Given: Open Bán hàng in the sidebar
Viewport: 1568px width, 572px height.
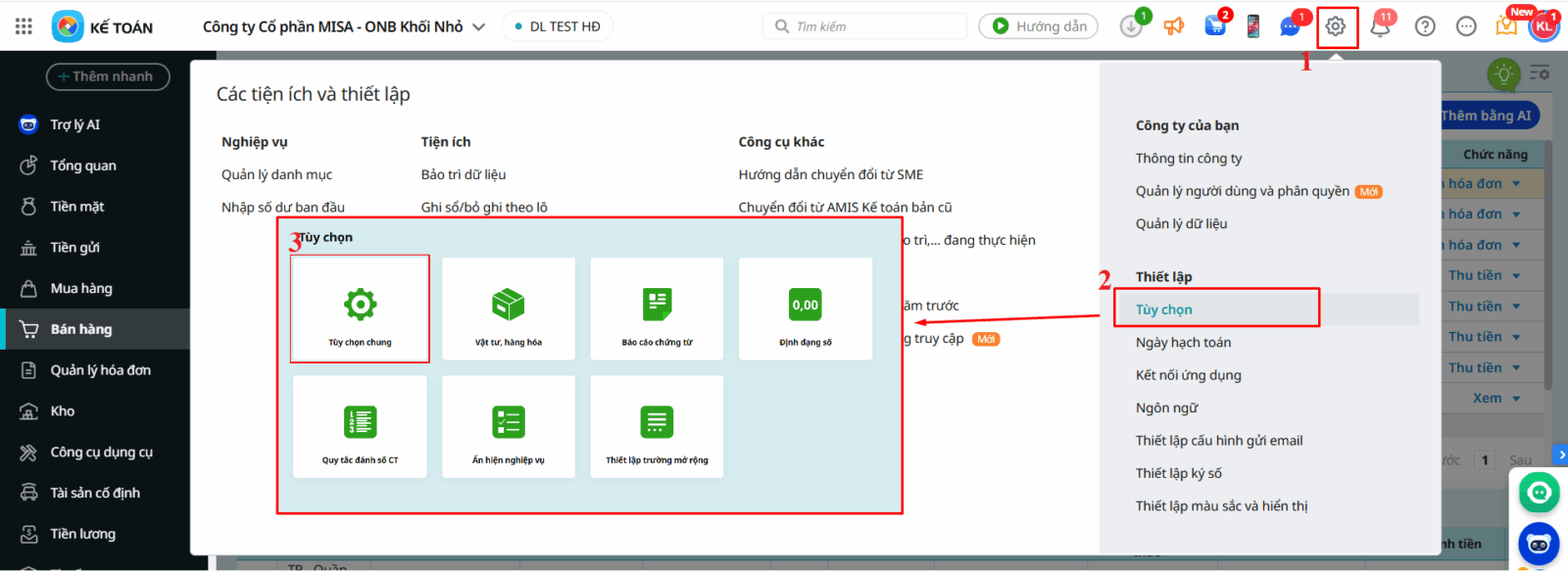Looking at the screenshot, I should (x=81, y=329).
